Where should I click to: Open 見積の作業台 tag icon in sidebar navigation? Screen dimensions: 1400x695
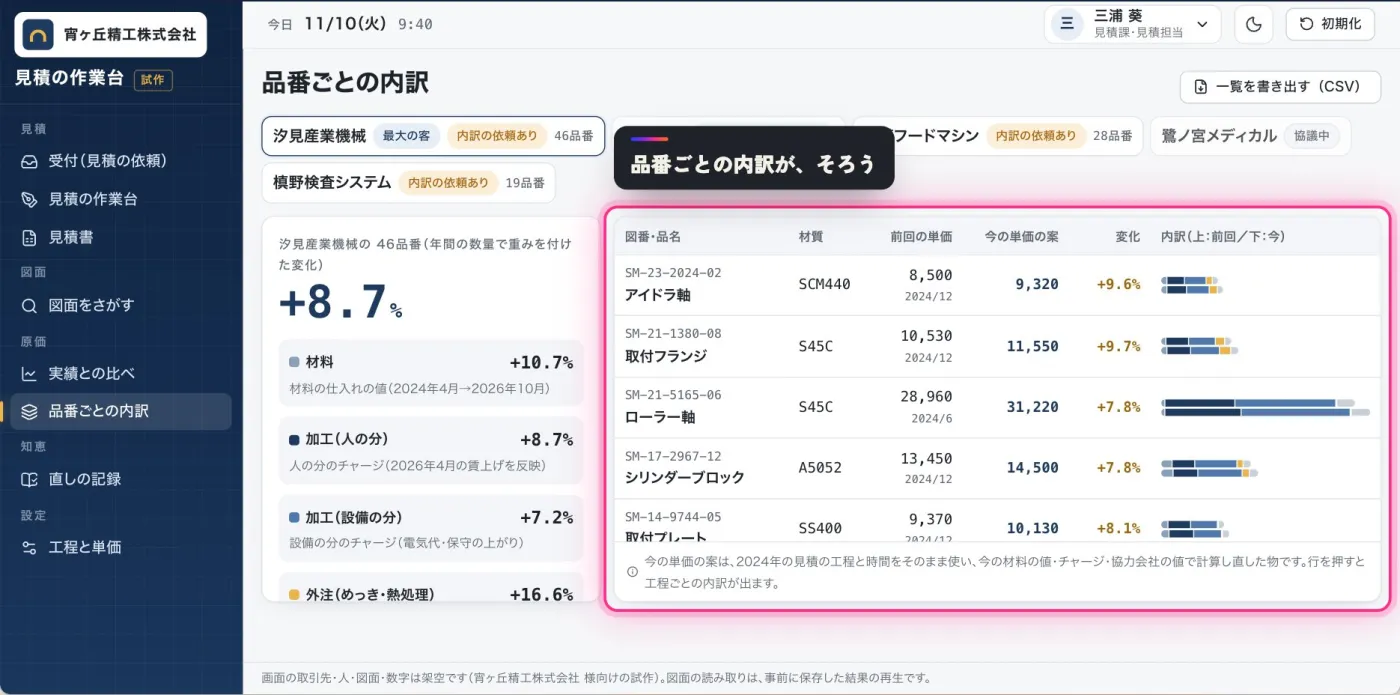coord(29,199)
